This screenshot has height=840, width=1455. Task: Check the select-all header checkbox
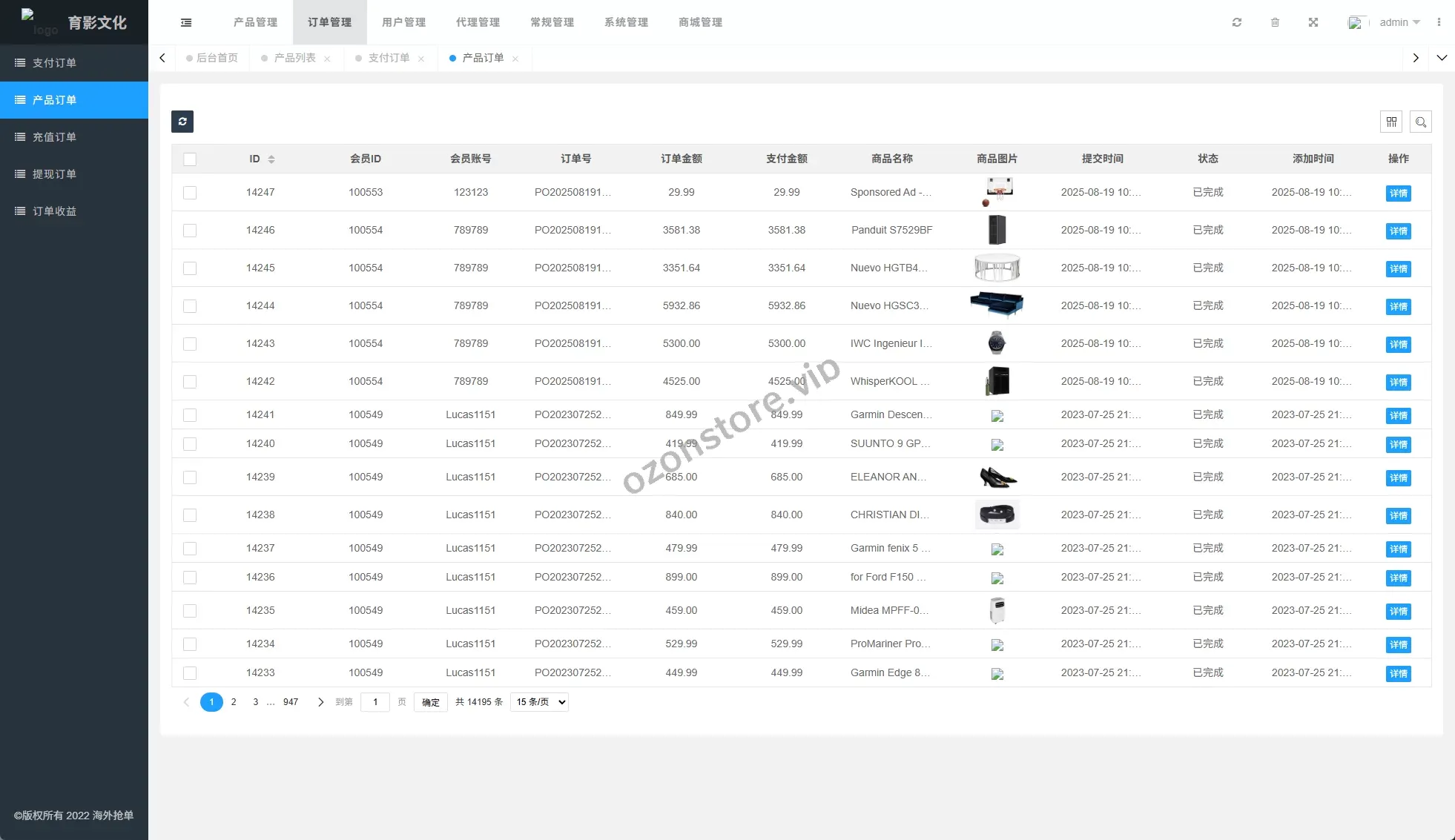pyautogui.click(x=190, y=159)
